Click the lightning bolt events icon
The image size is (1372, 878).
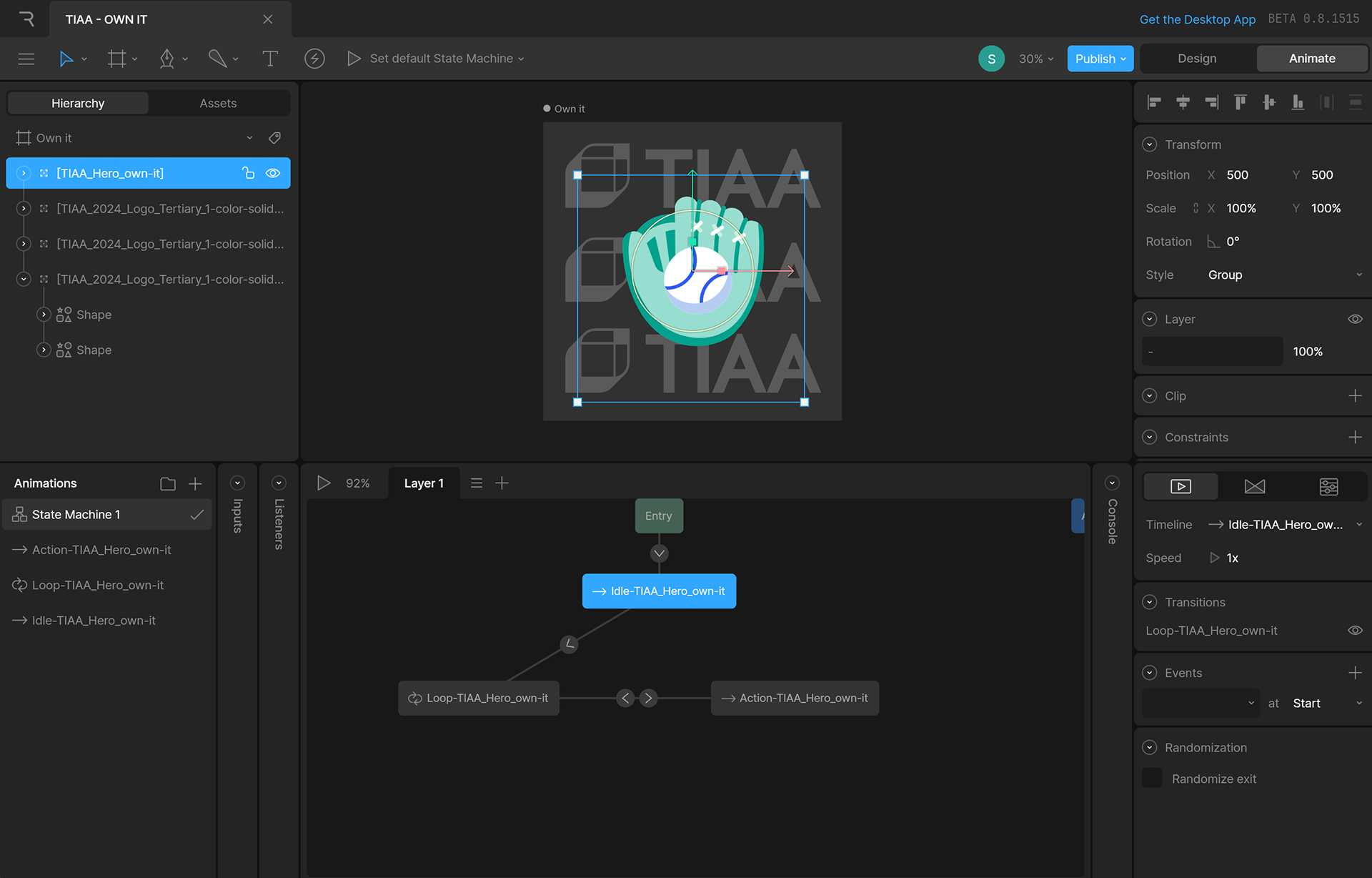(314, 59)
